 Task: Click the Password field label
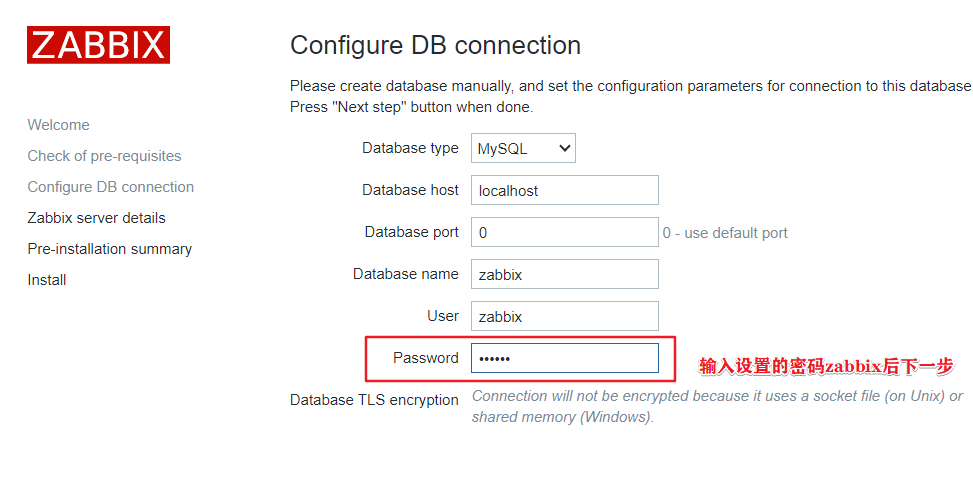(x=425, y=358)
